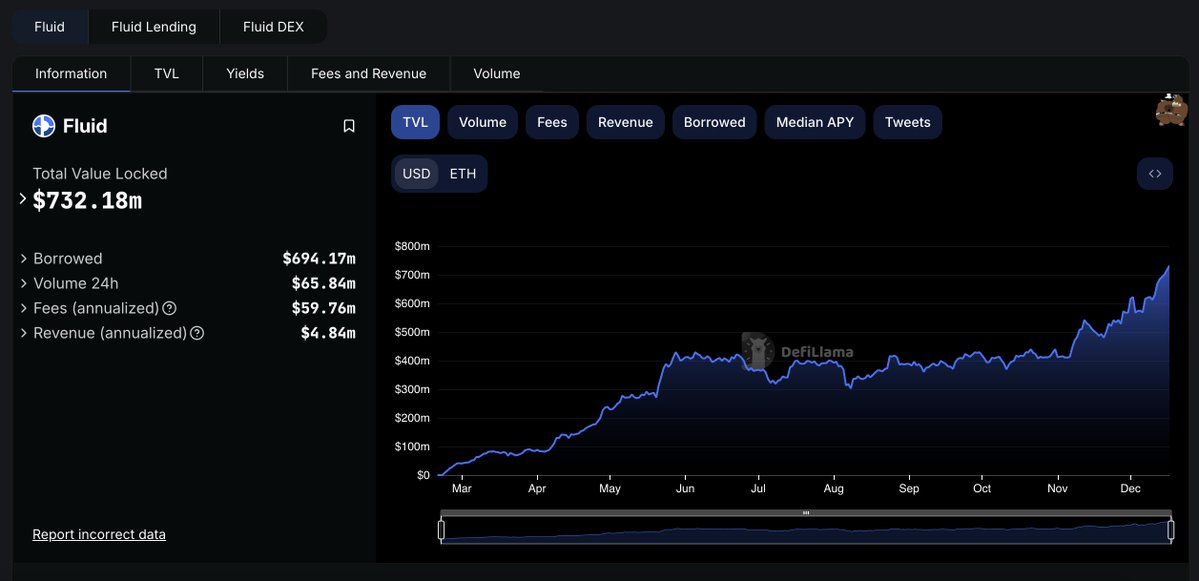Expand the Borrowed row details
The width and height of the screenshot is (1199, 581).
pos(24,258)
